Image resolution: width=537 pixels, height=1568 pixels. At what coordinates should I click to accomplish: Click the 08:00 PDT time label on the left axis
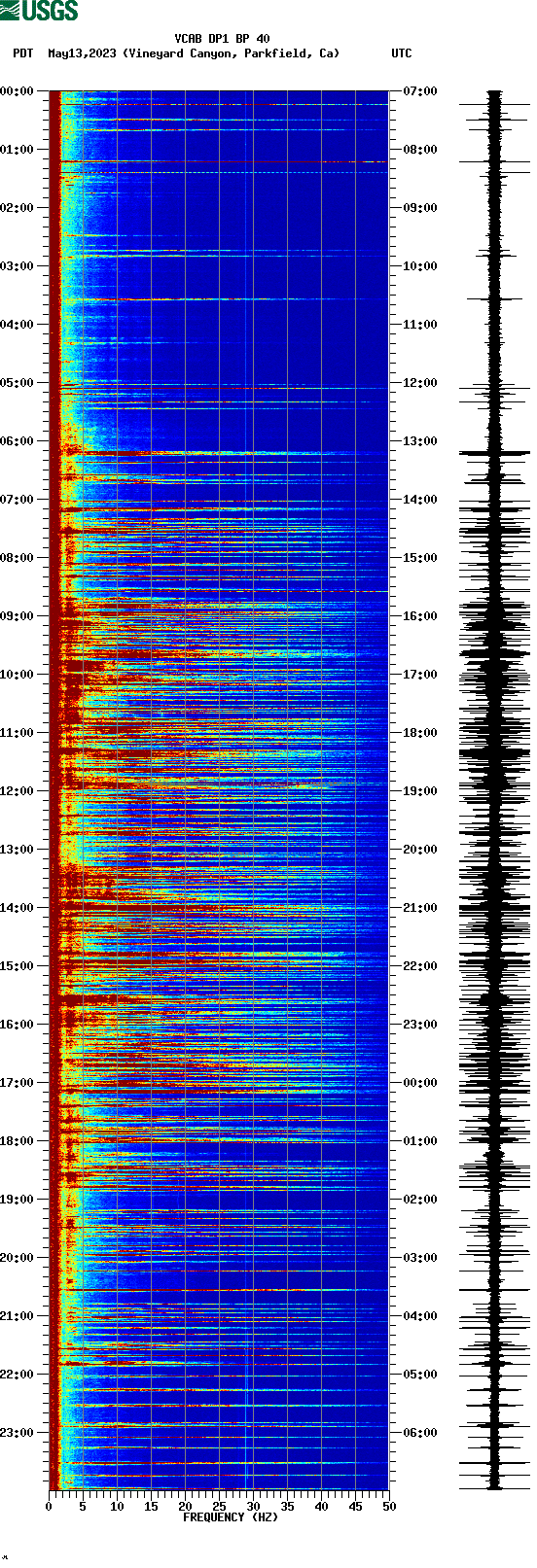tap(17, 558)
